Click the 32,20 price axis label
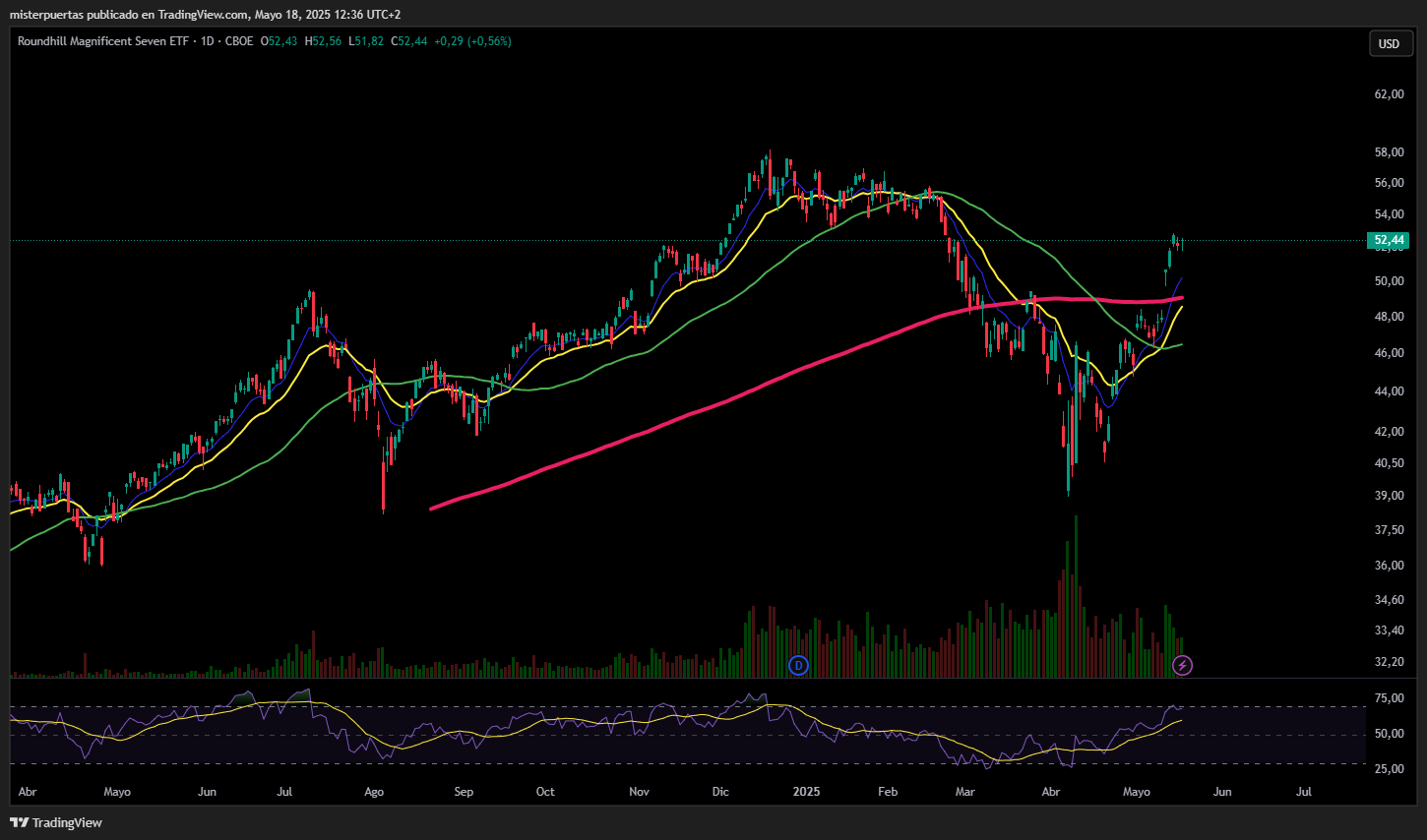Image resolution: width=1427 pixels, height=840 pixels. 1389,662
